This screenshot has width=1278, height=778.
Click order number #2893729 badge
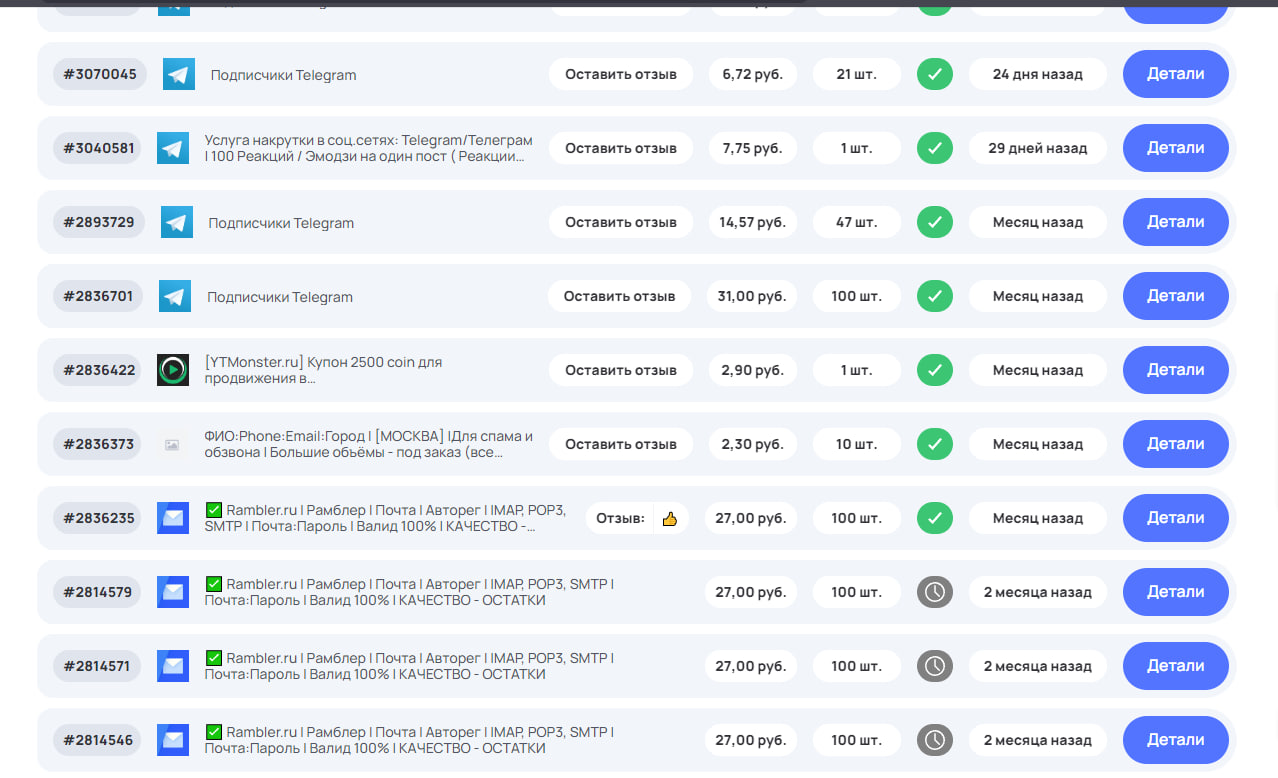point(99,222)
